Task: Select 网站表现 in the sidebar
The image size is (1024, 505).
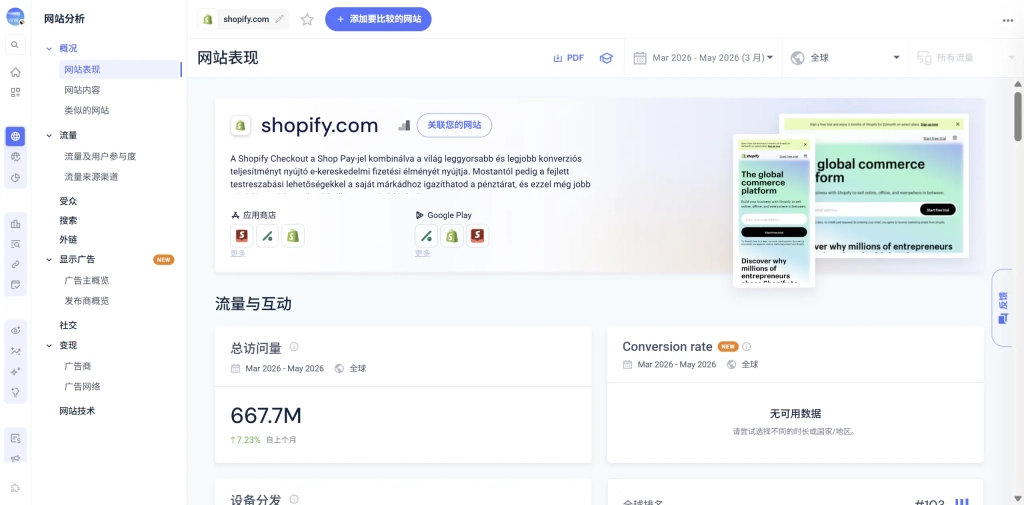Action: click(120, 69)
